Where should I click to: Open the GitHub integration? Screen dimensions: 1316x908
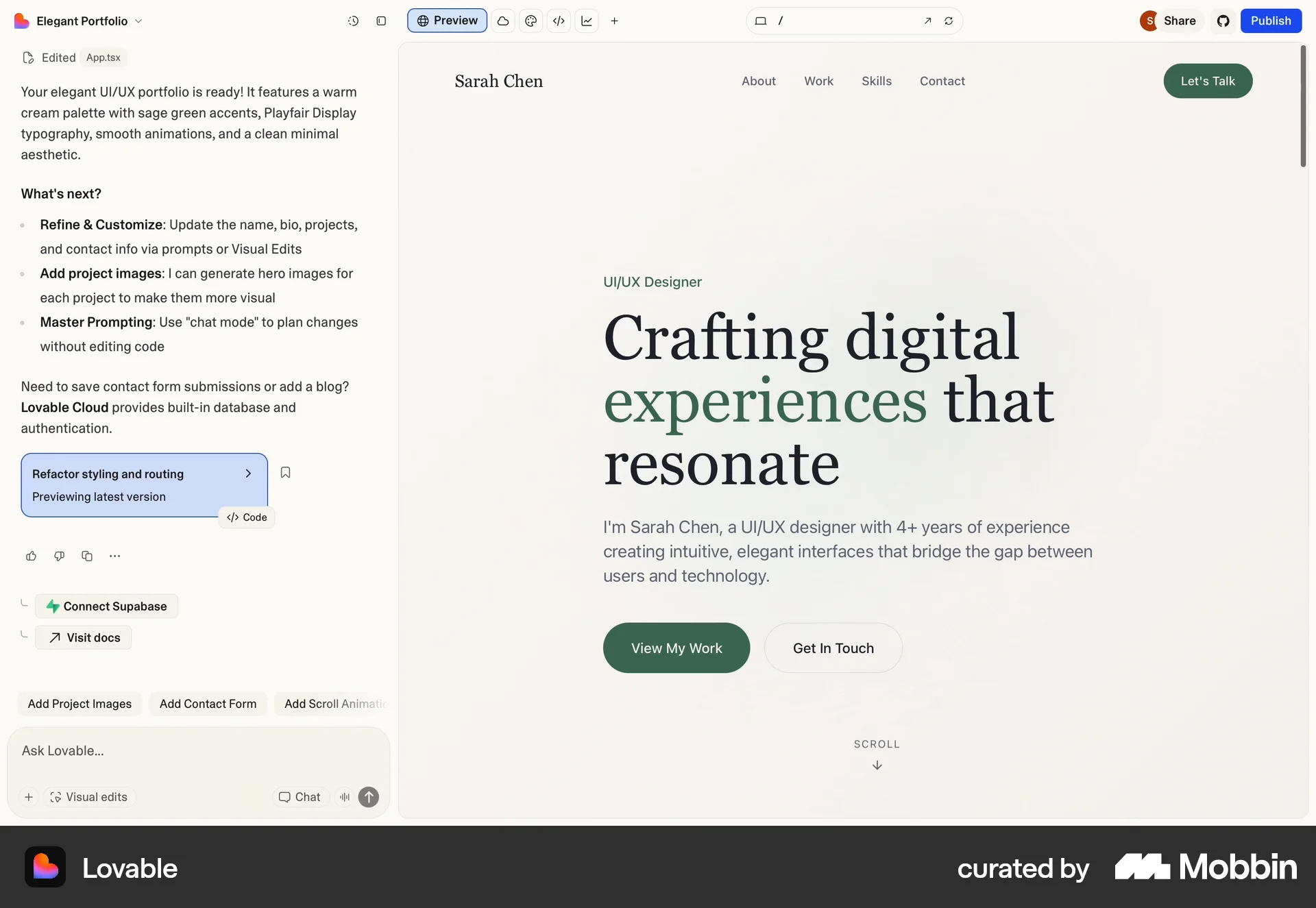point(1223,21)
